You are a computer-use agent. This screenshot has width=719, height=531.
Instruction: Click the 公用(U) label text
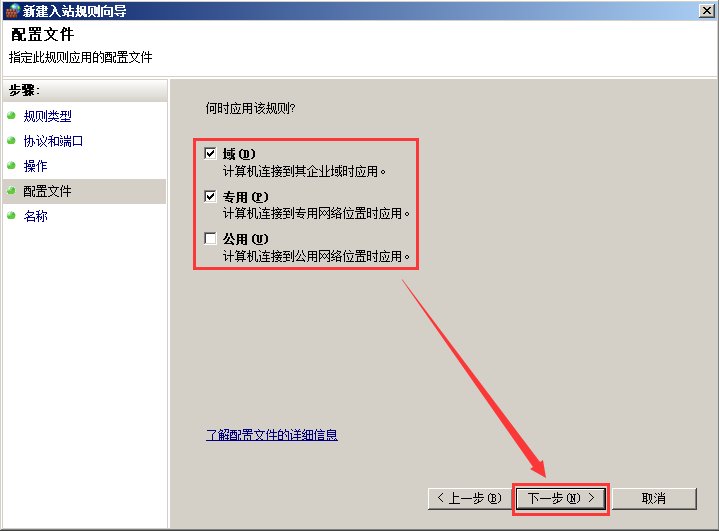246,239
